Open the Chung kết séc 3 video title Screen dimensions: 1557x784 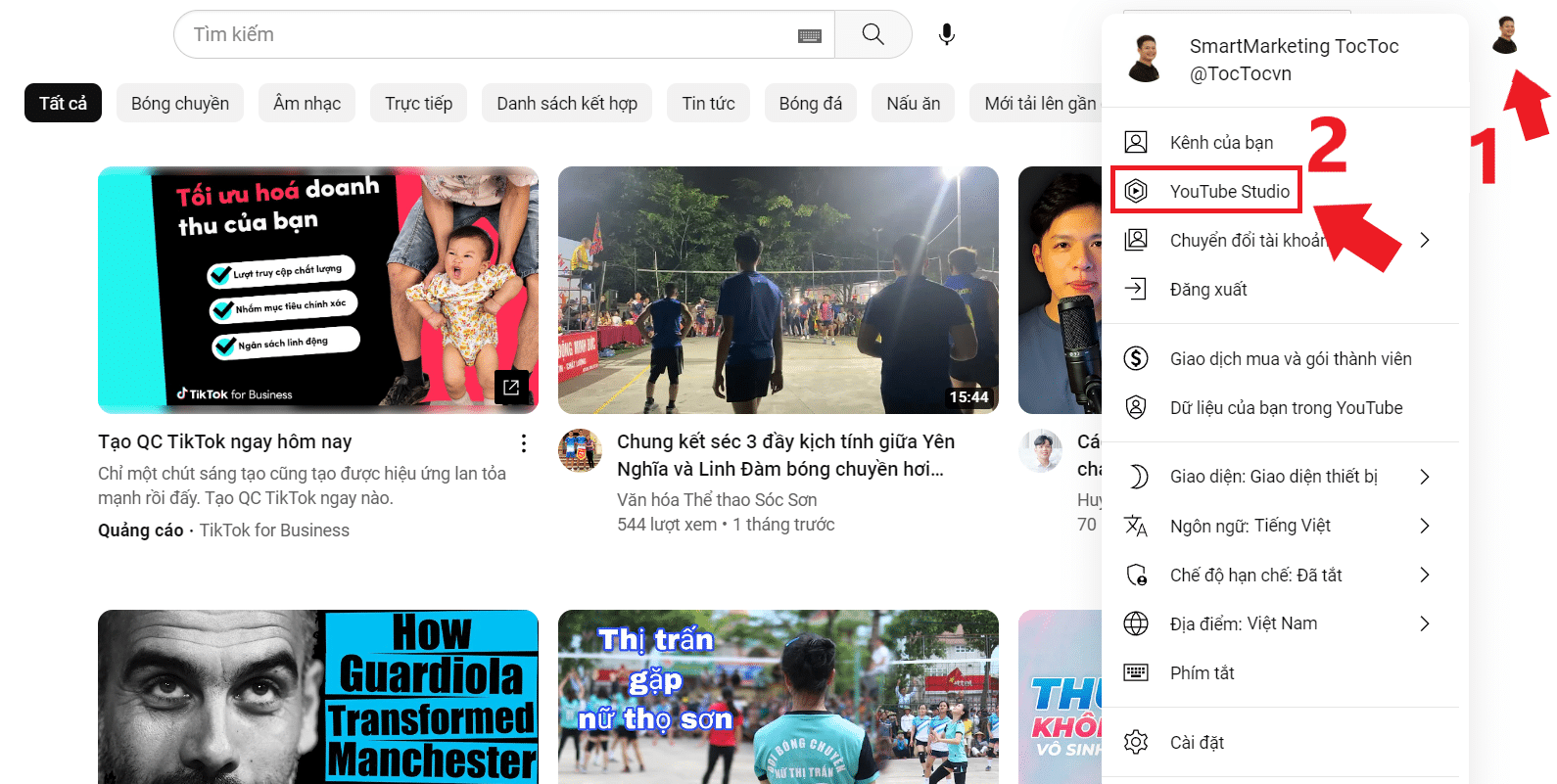[x=785, y=455]
